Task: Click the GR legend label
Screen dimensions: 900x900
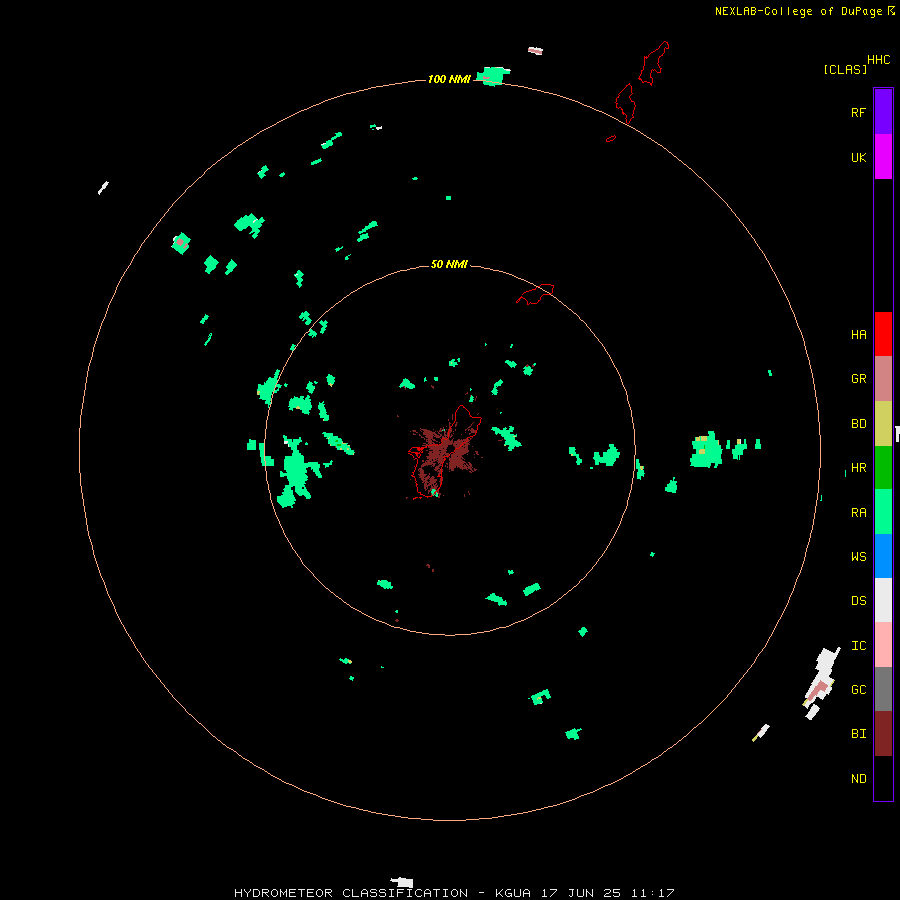Action: 858,379
